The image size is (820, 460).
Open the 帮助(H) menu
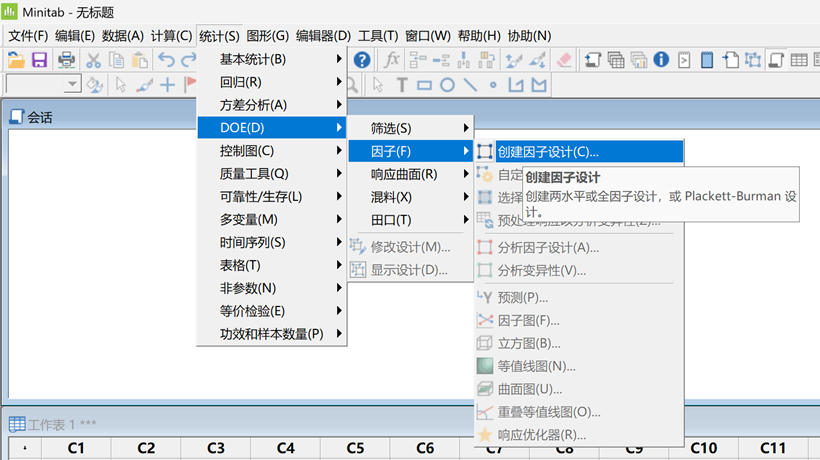(479, 36)
